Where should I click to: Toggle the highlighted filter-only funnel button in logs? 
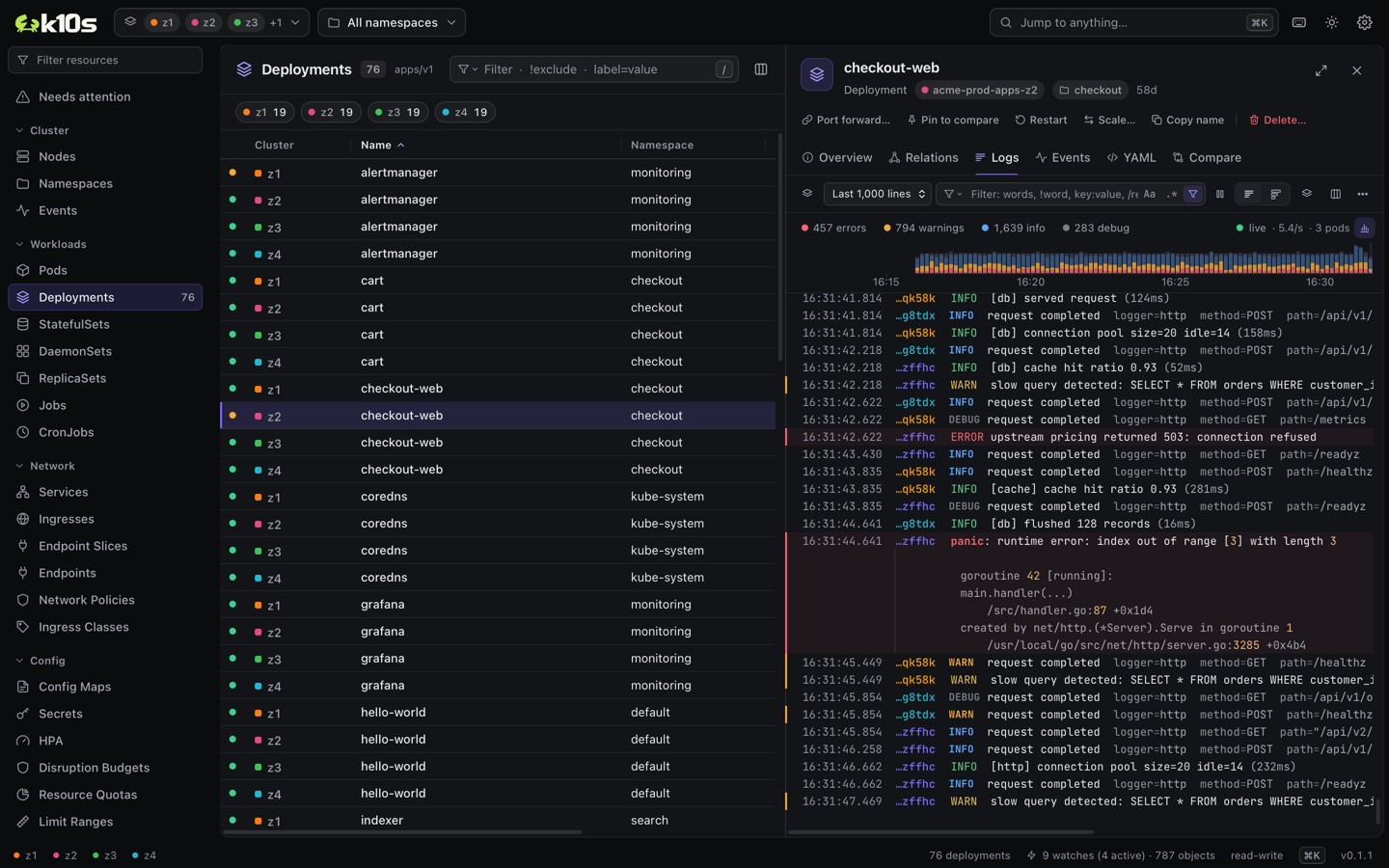coord(1193,194)
